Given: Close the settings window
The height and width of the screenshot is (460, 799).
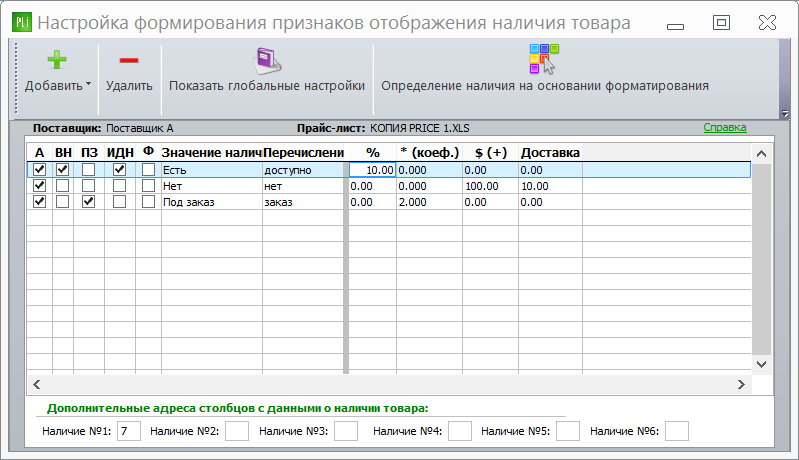Looking at the screenshot, I should click(x=767, y=22).
